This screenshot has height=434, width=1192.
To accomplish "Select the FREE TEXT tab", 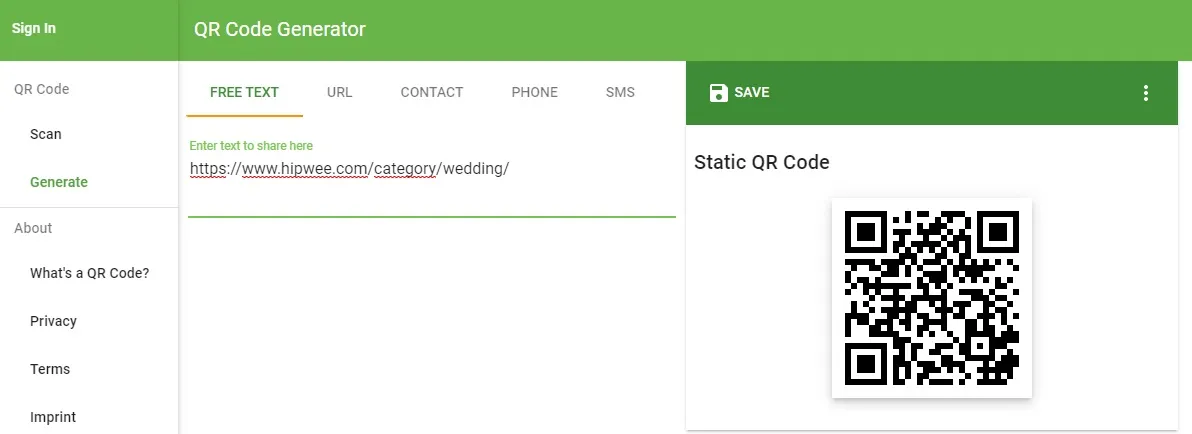I will coord(244,92).
